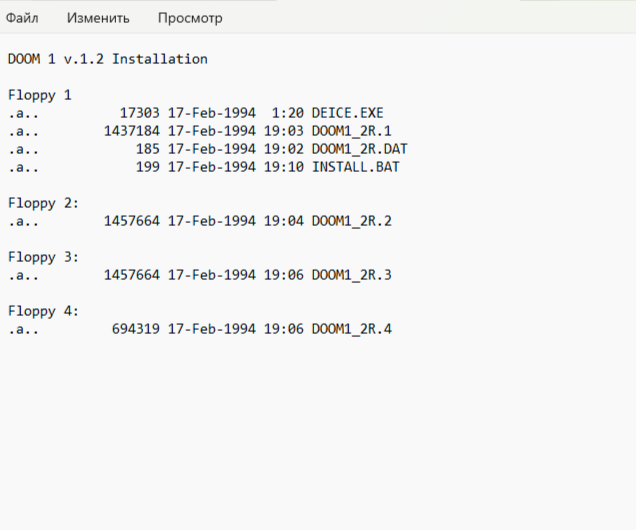Click the date on the DEICE.EXE row

212,113
